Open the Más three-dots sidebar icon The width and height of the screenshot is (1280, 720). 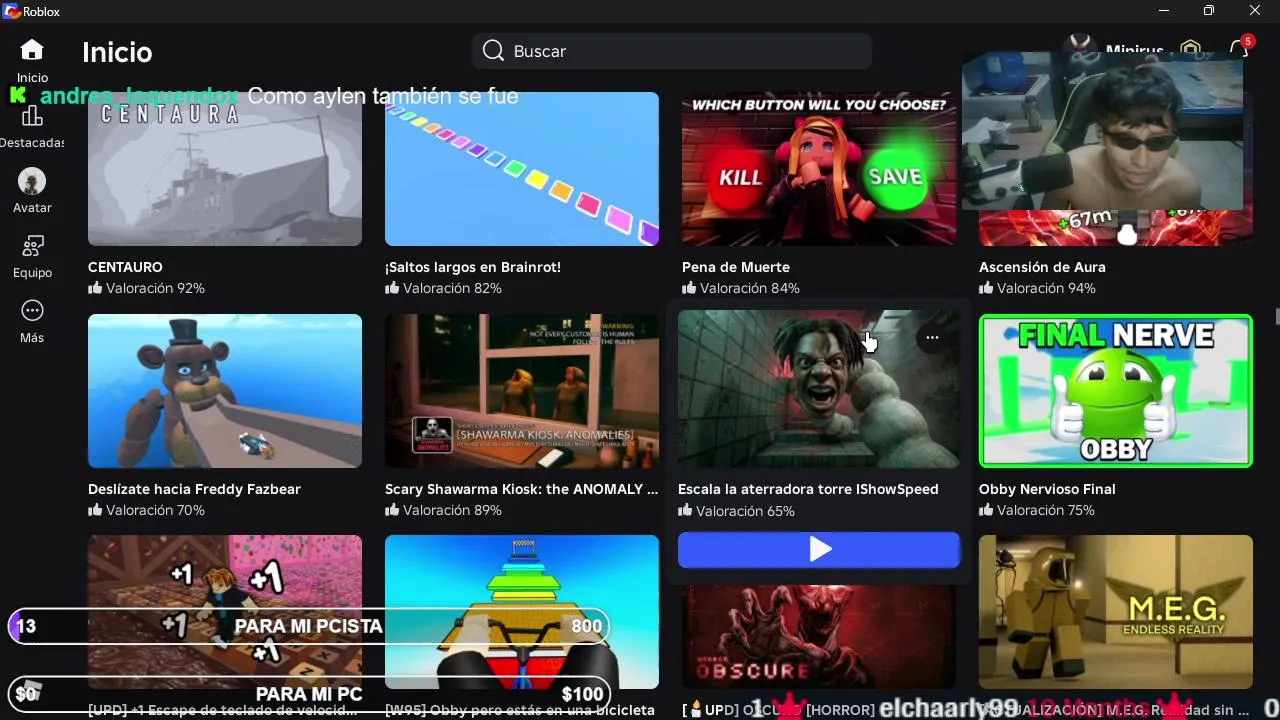pyautogui.click(x=32, y=311)
